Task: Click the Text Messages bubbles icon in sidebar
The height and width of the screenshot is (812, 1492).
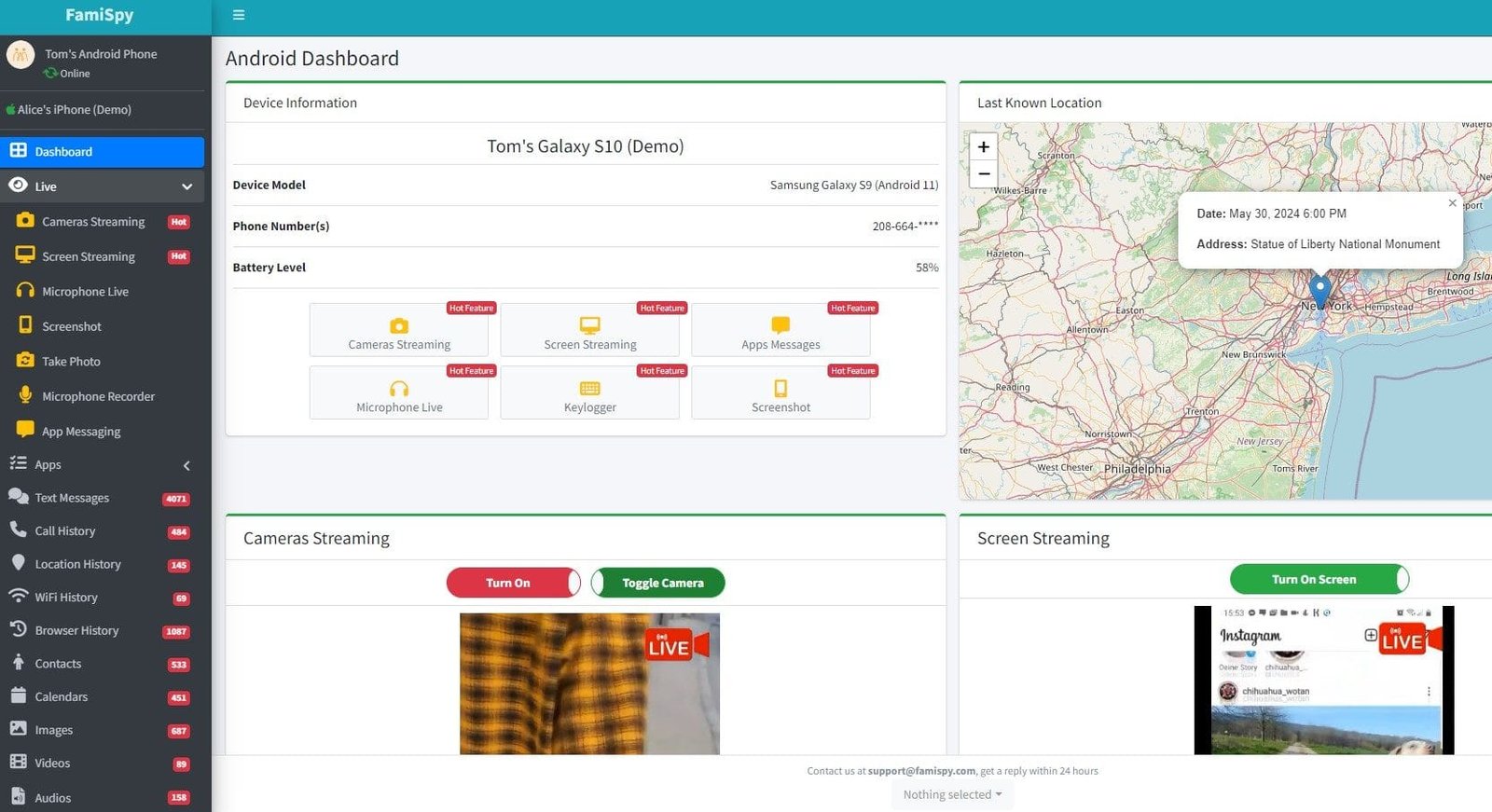Action: (18, 496)
